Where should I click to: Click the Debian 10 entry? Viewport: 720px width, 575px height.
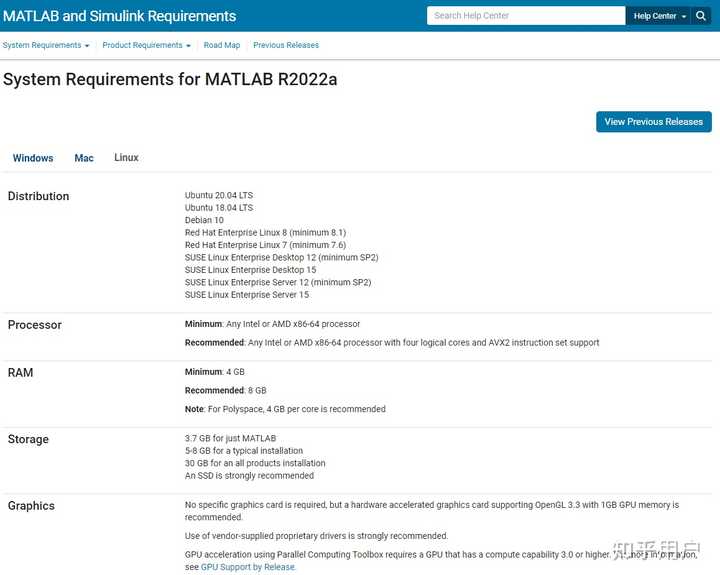pyautogui.click(x=204, y=220)
